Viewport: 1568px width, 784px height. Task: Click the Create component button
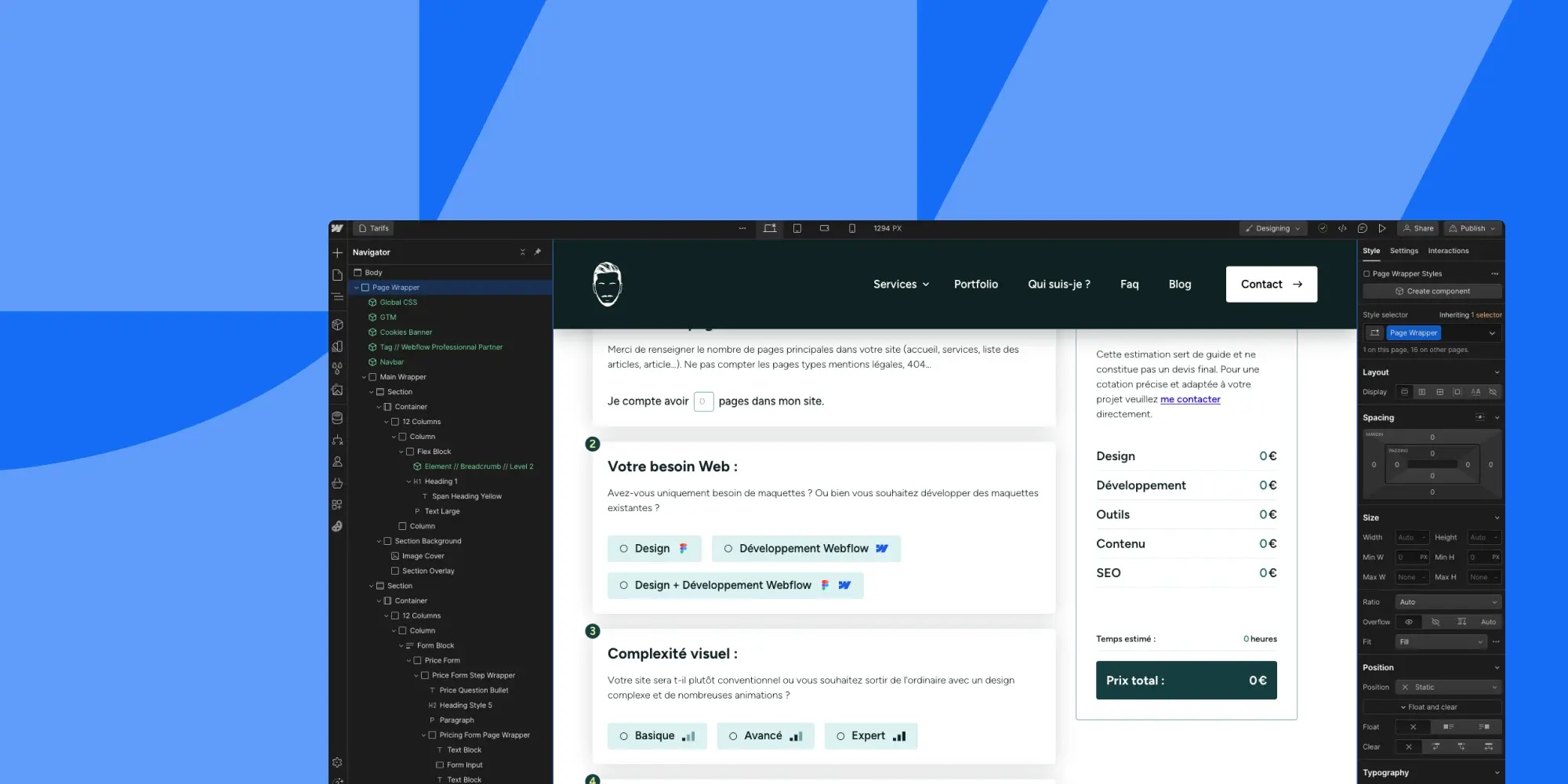1432,291
